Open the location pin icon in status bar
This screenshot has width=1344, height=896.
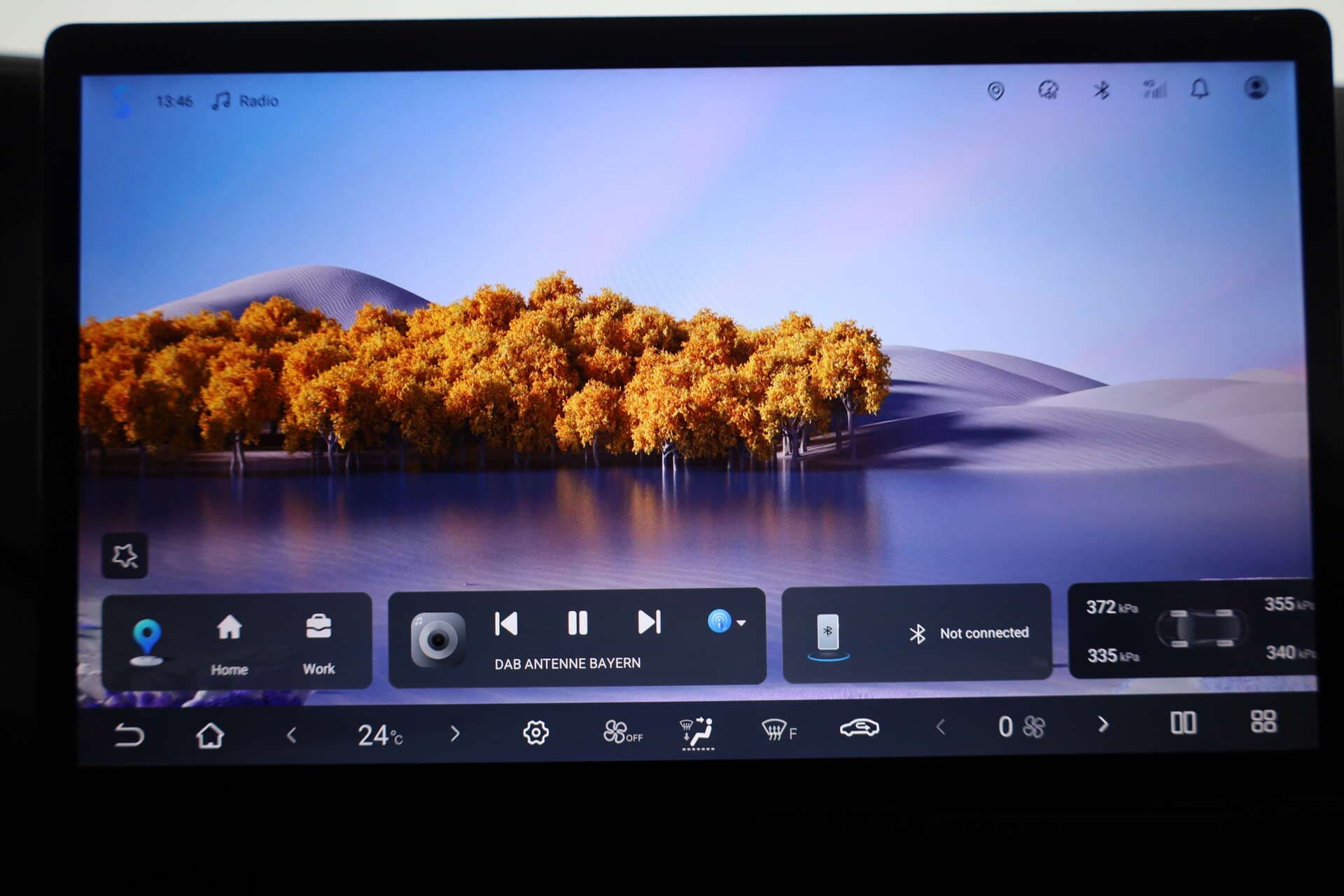click(x=995, y=91)
